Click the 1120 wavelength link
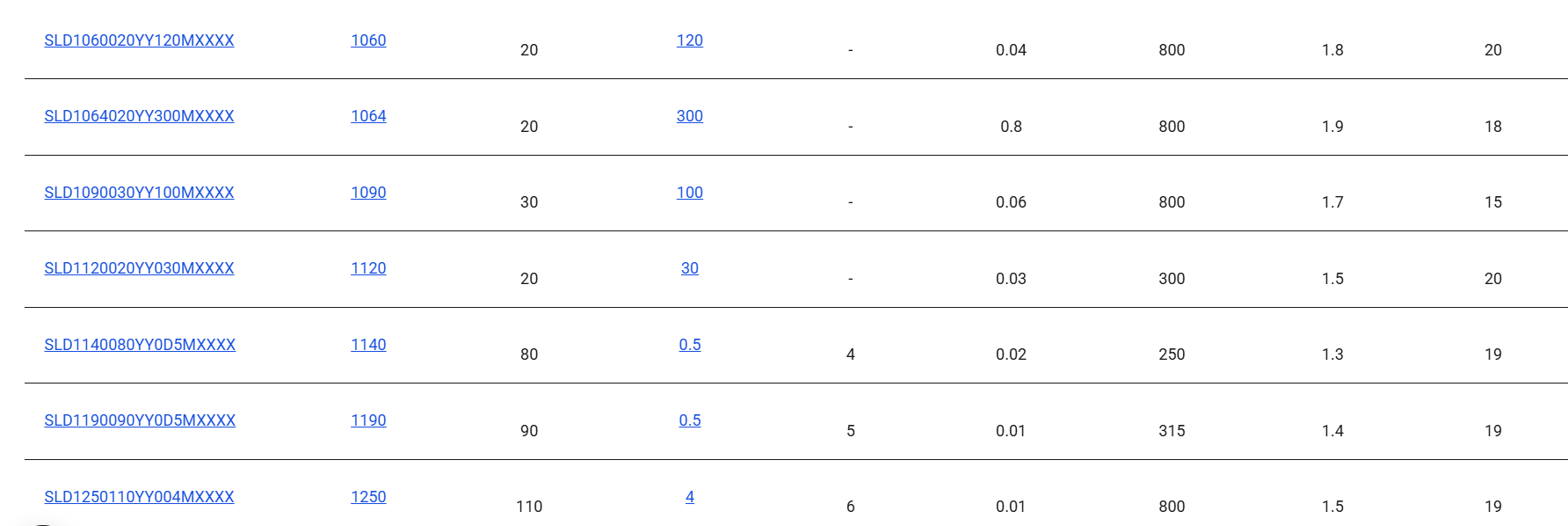Viewport: 1568px width, 526px height. (x=368, y=268)
